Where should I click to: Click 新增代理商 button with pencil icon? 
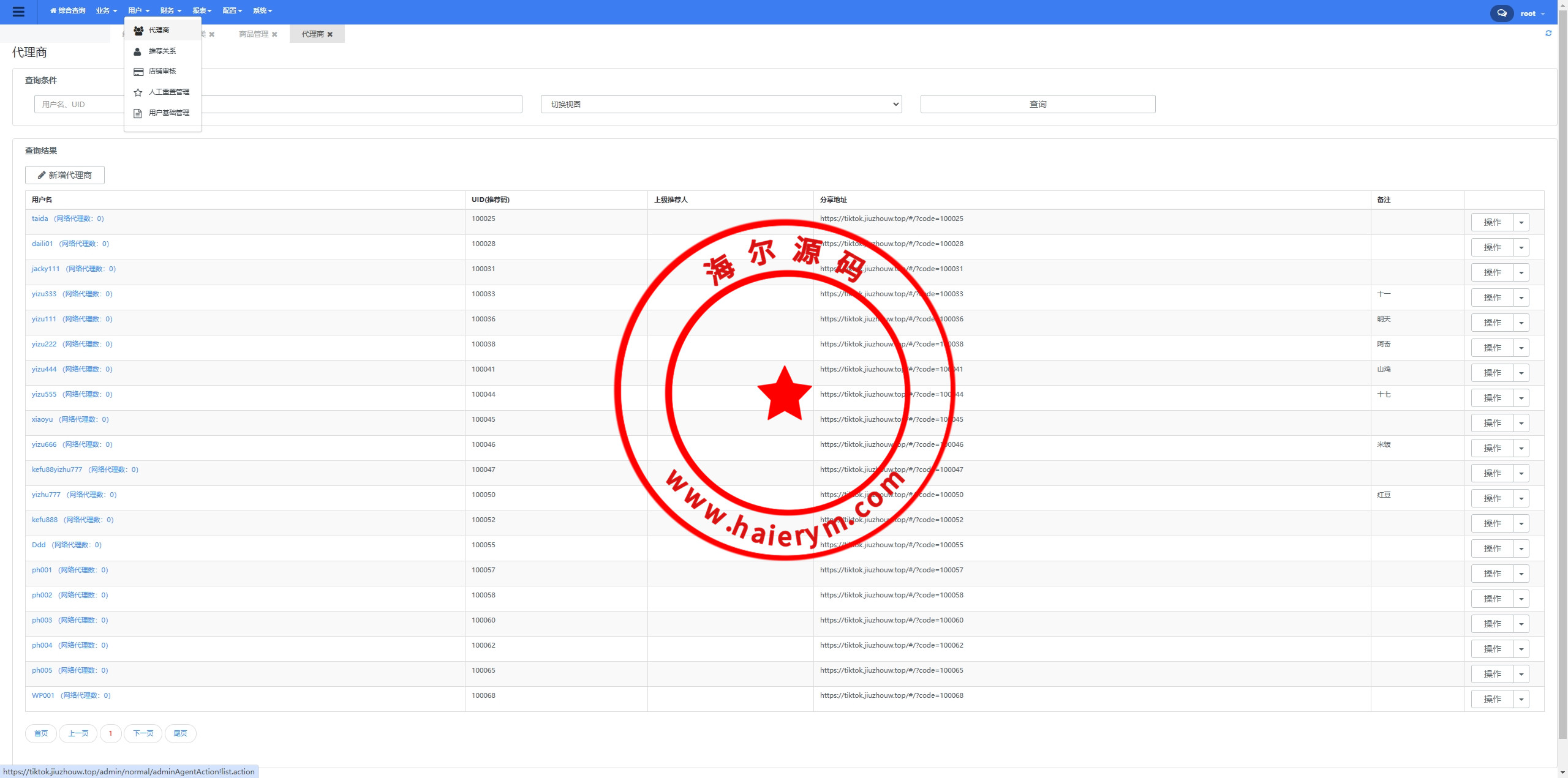65,175
